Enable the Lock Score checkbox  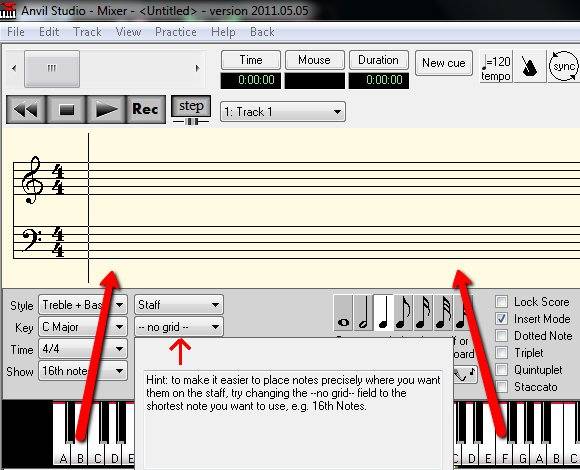click(x=502, y=302)
